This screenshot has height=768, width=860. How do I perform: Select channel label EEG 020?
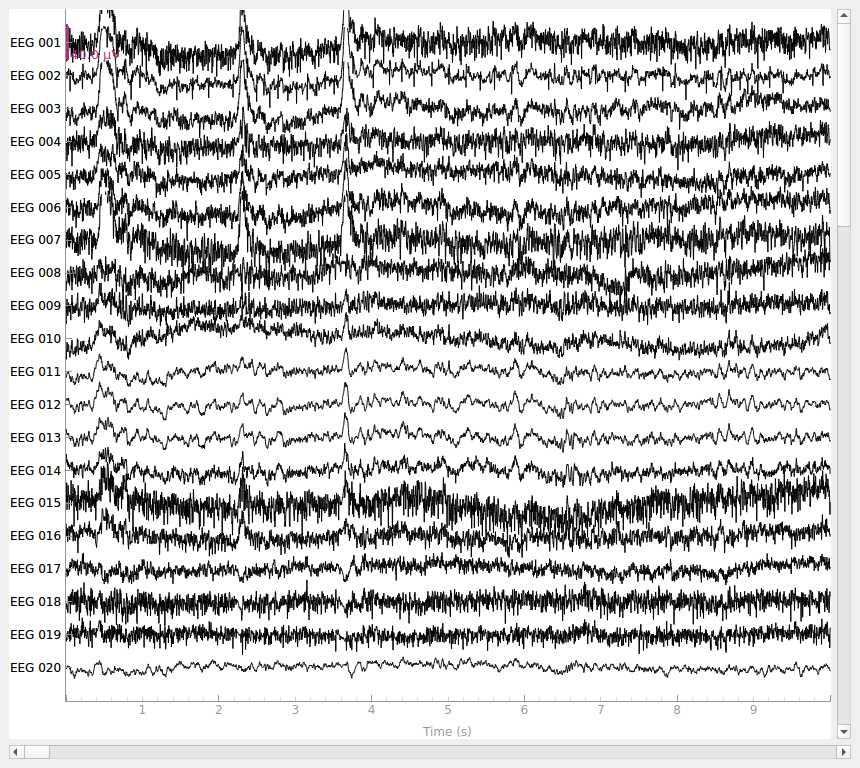pos(36,667)
